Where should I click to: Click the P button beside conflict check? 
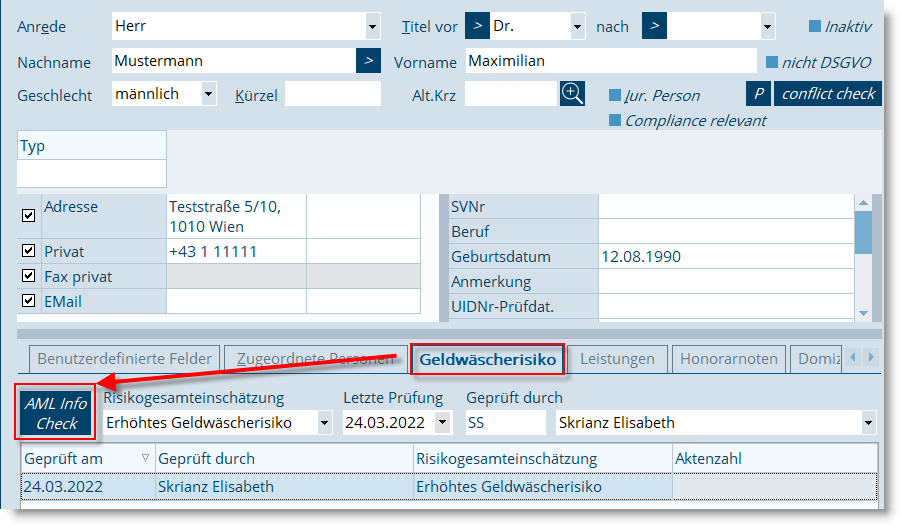click(758, 94)
